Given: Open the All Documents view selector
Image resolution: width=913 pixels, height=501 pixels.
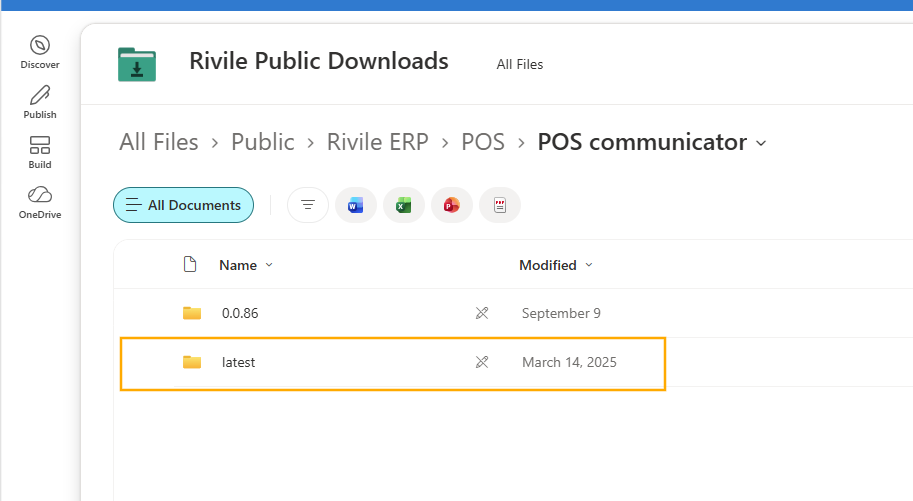Looking at the screenshot, I should pos(183,205).
